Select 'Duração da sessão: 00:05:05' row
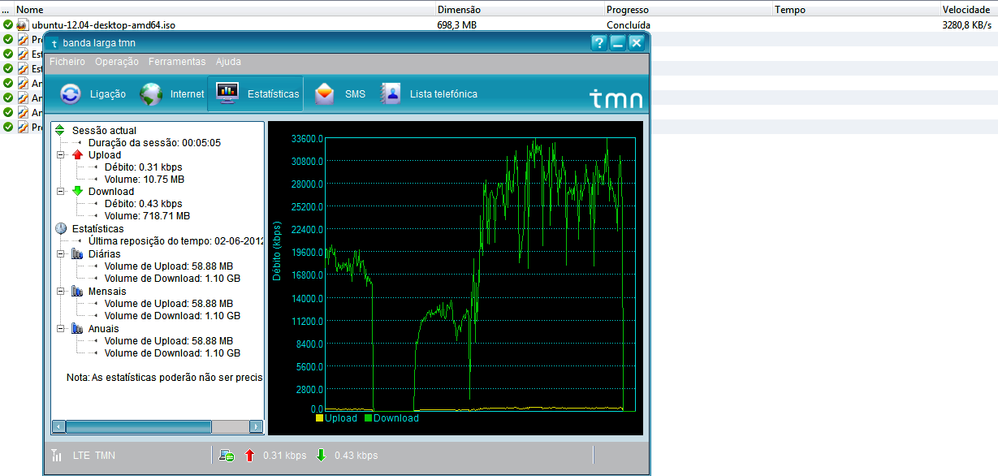 pyautogui.click(x=155, y=143)
